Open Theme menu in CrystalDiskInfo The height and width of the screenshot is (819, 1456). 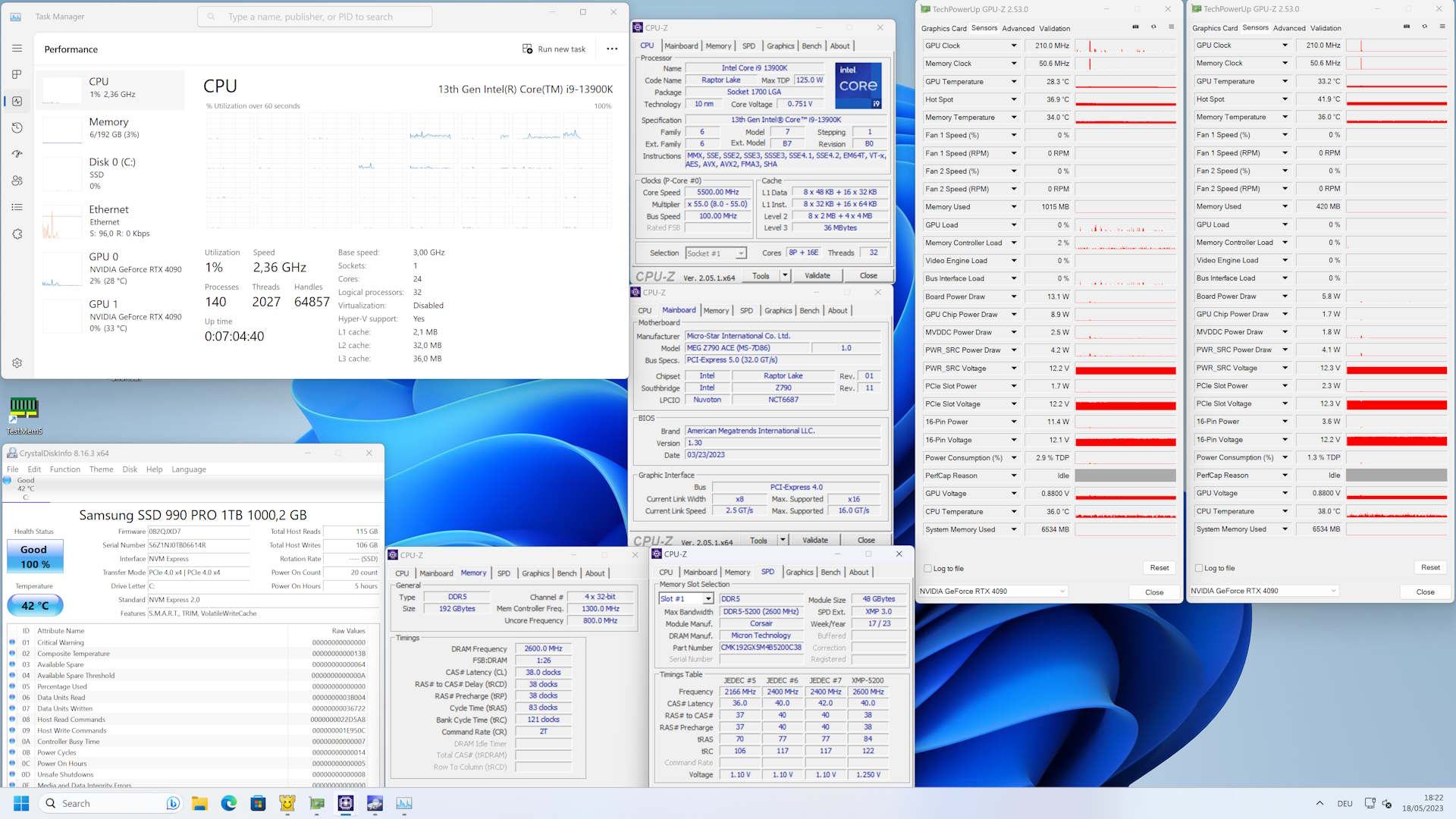pyautogui.click(x=101, y=469)
